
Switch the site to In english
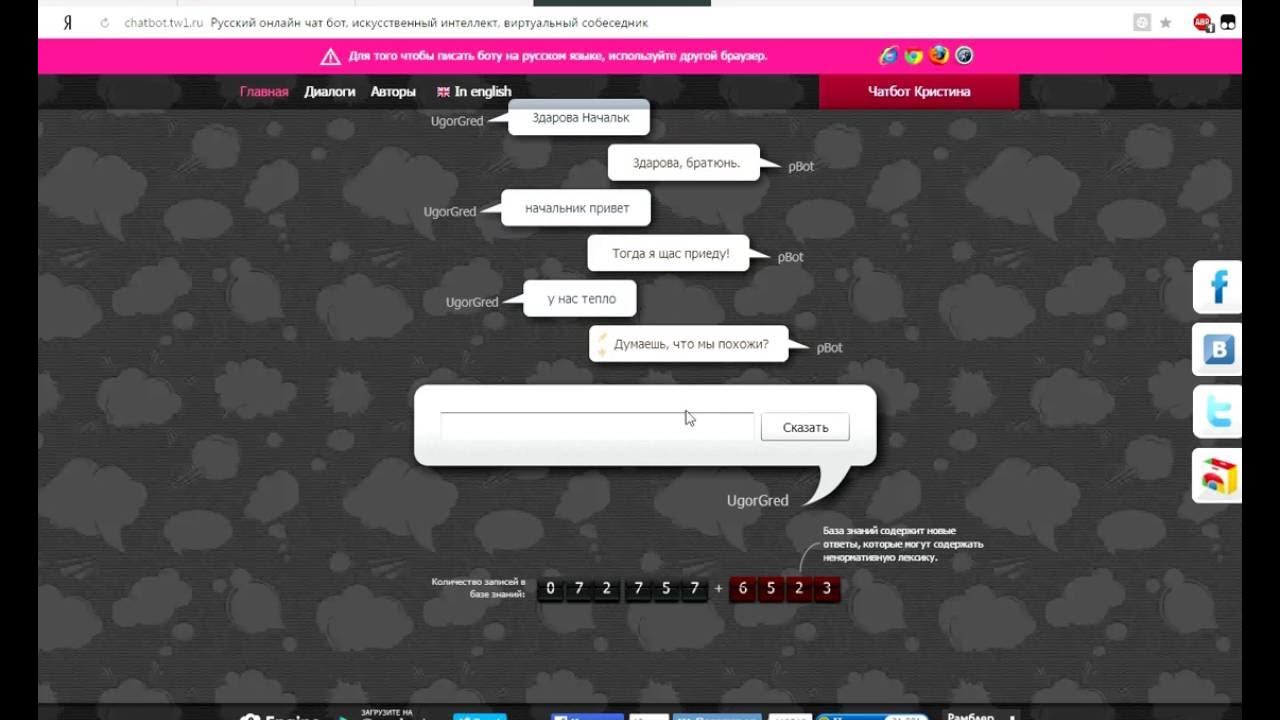click(483, 92)
